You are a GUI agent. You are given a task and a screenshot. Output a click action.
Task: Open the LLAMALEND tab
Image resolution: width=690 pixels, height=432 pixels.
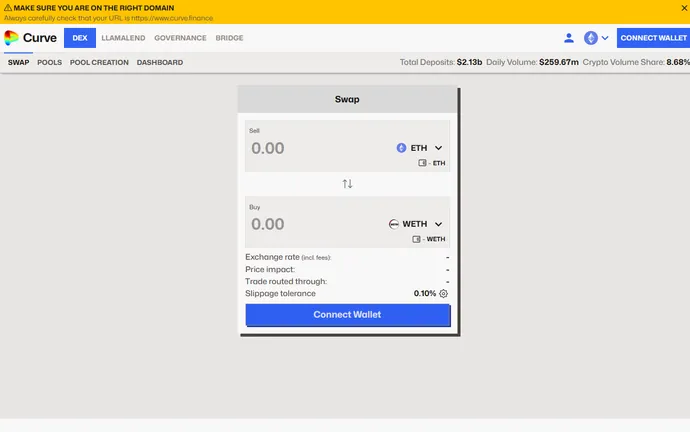pyautogui.click(x=123, y=38)
